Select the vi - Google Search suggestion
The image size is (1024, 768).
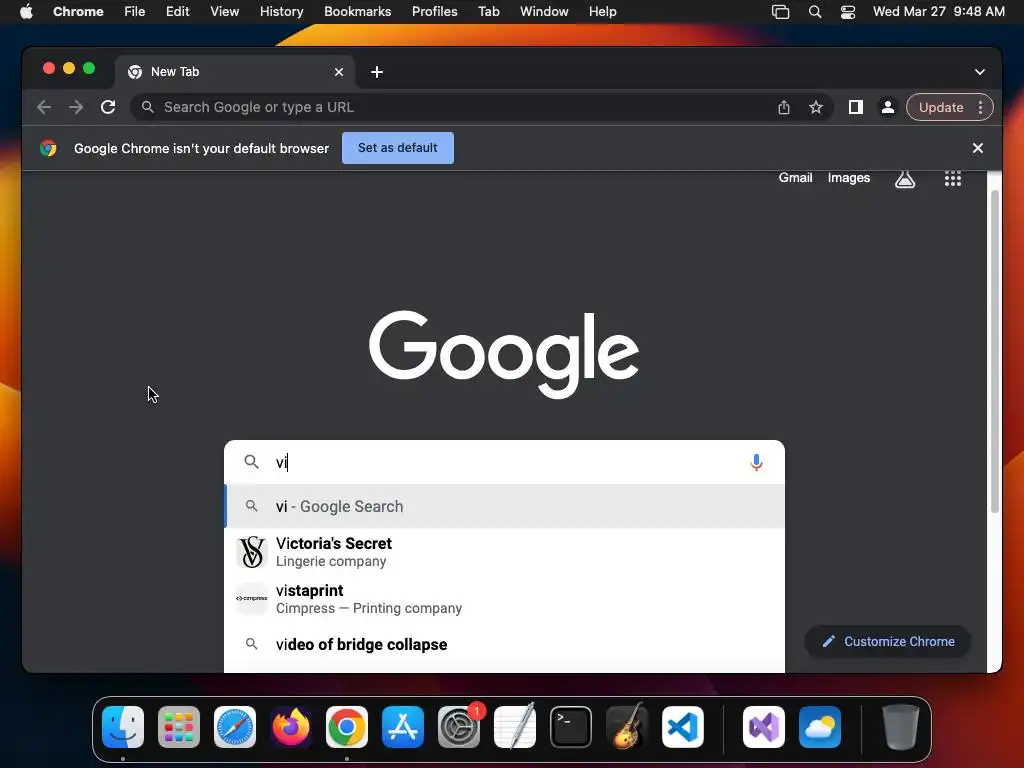pyautogui.click(x=504, y=506)
